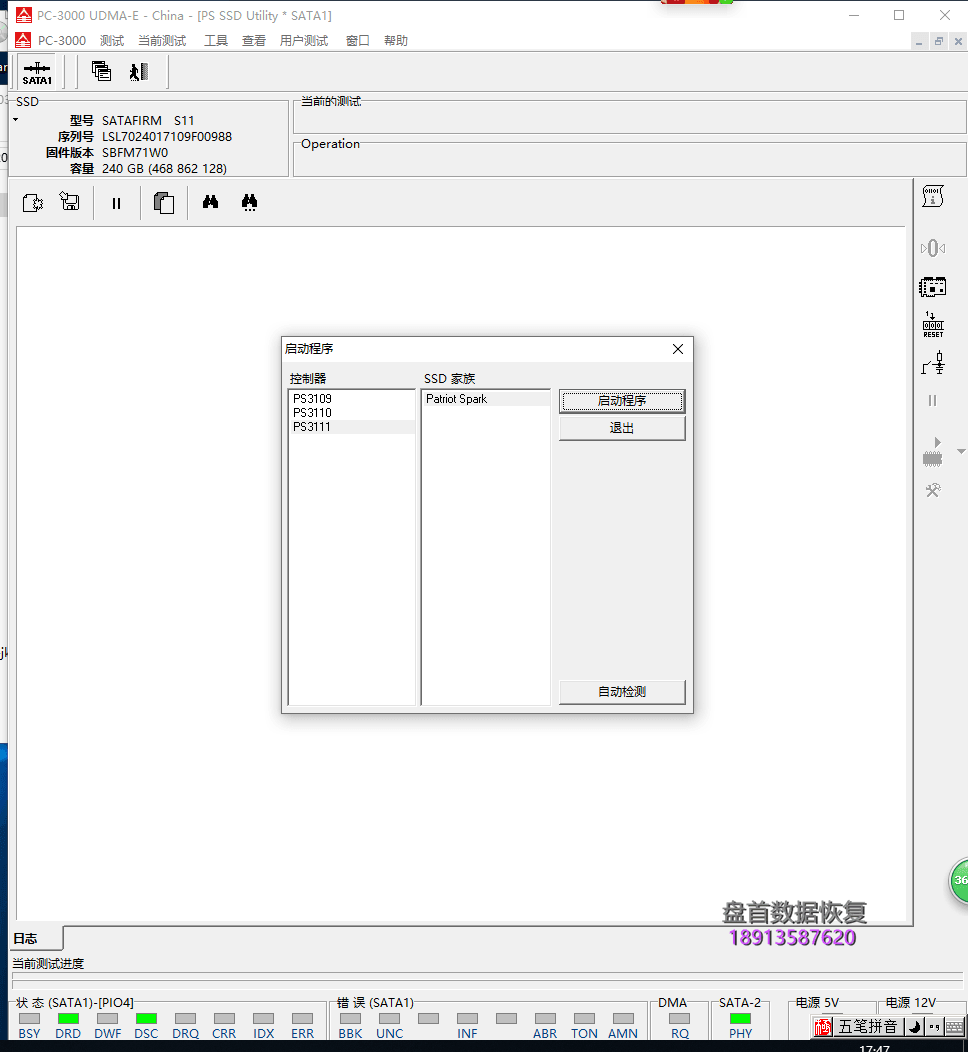Image resolution: width=968 pixels, height=1052 pixels.
Task: Click the document with gear icon
Action: [33, 203]
